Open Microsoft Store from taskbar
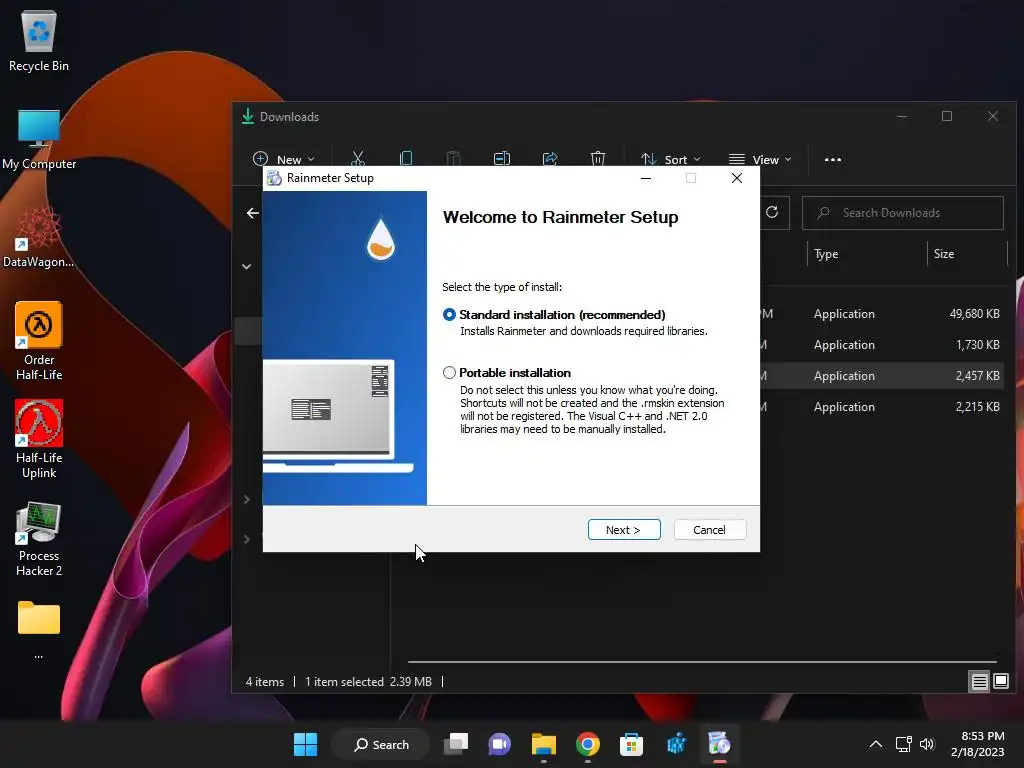This screenshot has width=1024, height=768. pyautogui.click(x=632, y=744)
